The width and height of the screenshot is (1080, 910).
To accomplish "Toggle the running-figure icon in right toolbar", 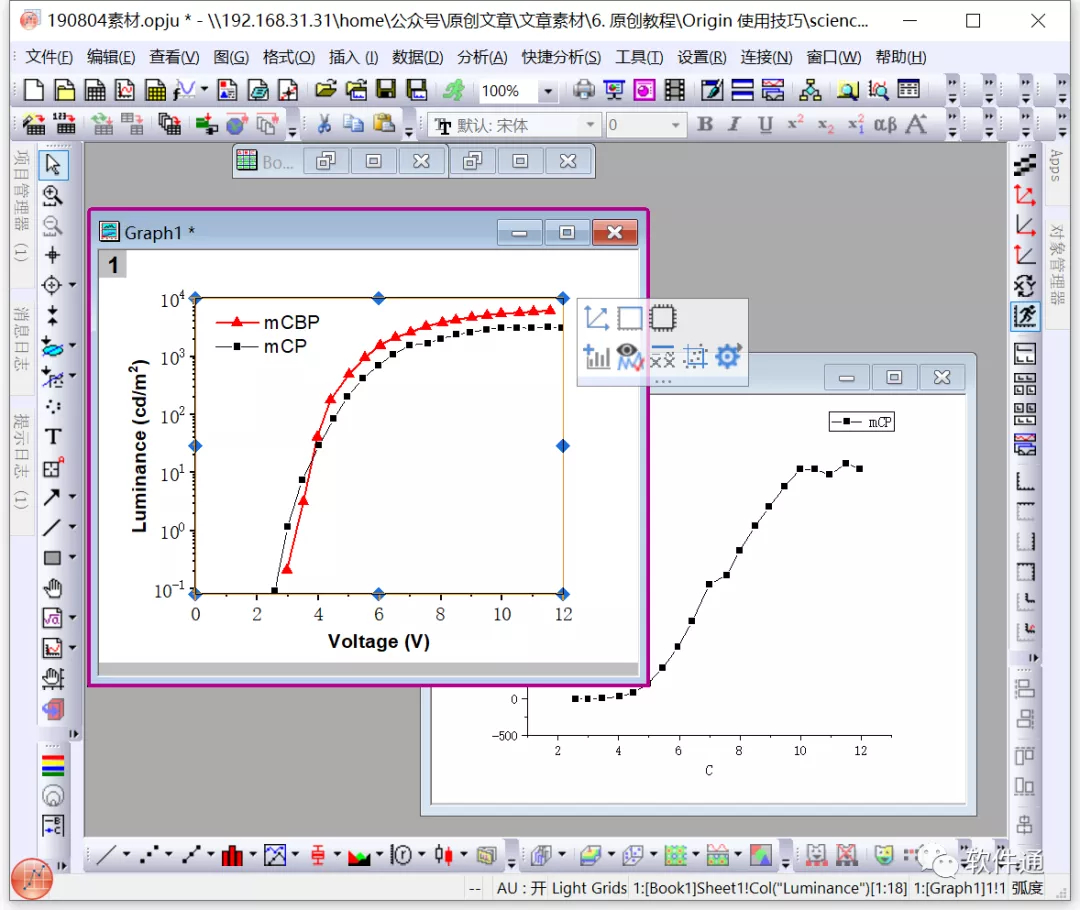I will pyautogui.click(x=1025, y=316).
